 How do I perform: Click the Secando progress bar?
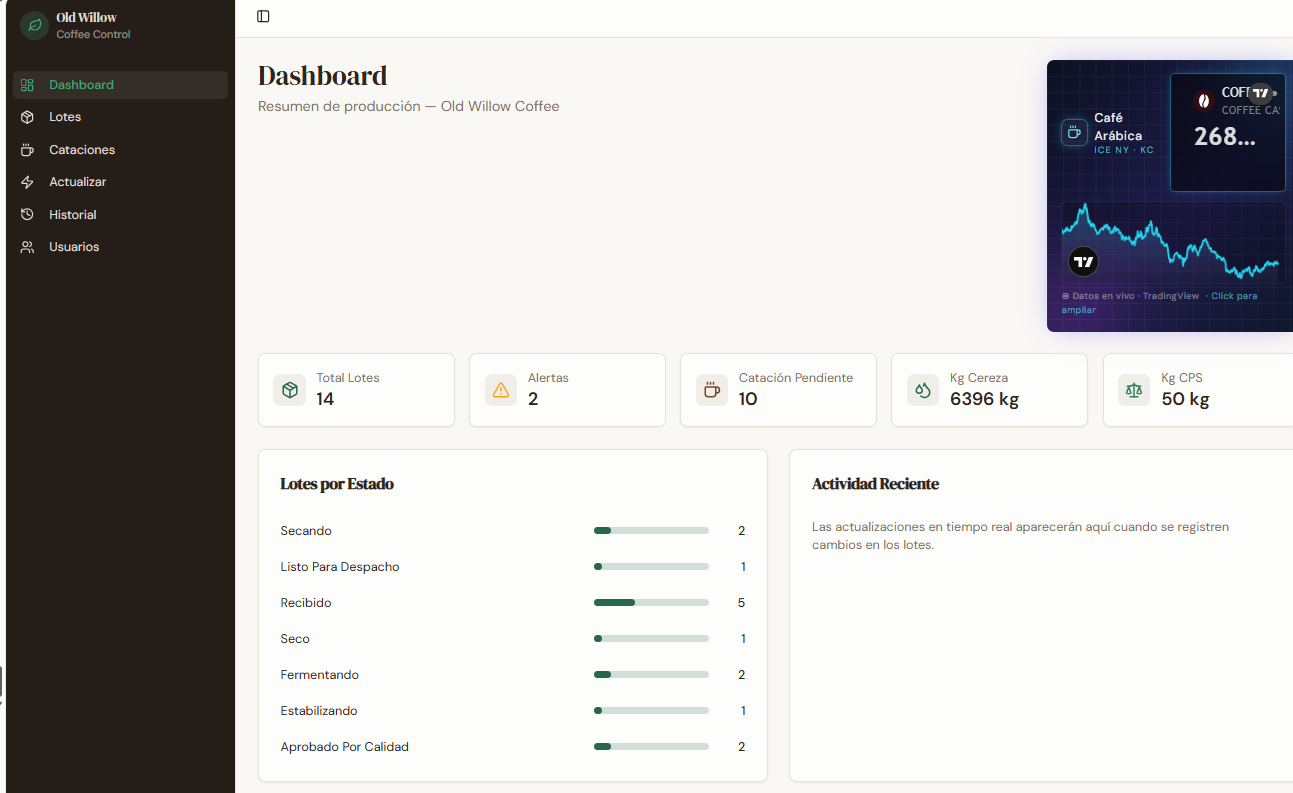click(651, 531)
